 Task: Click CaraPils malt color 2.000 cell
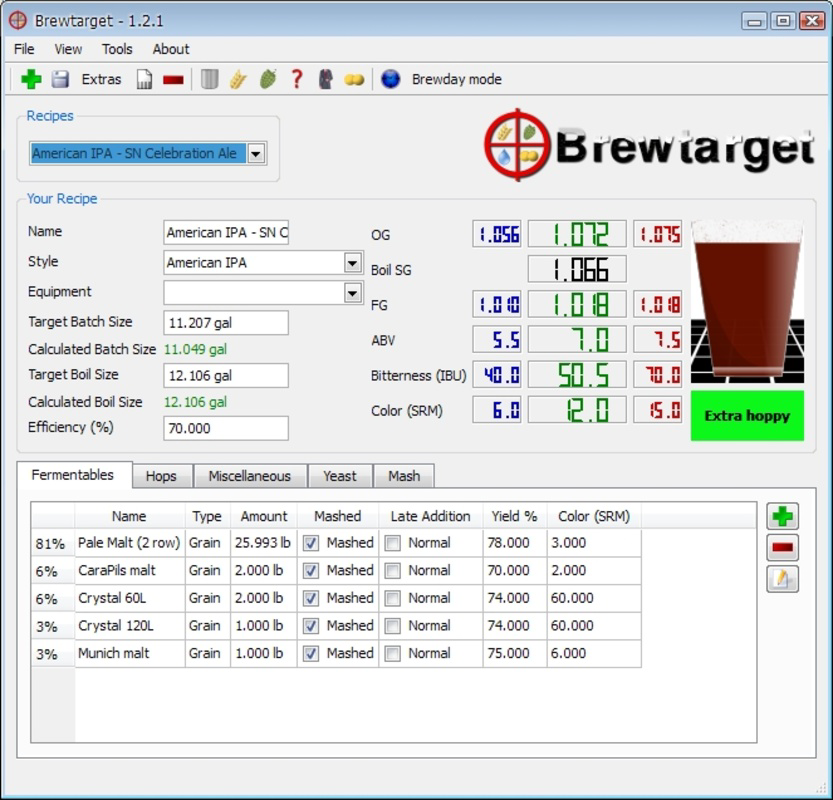pos(594,571)
